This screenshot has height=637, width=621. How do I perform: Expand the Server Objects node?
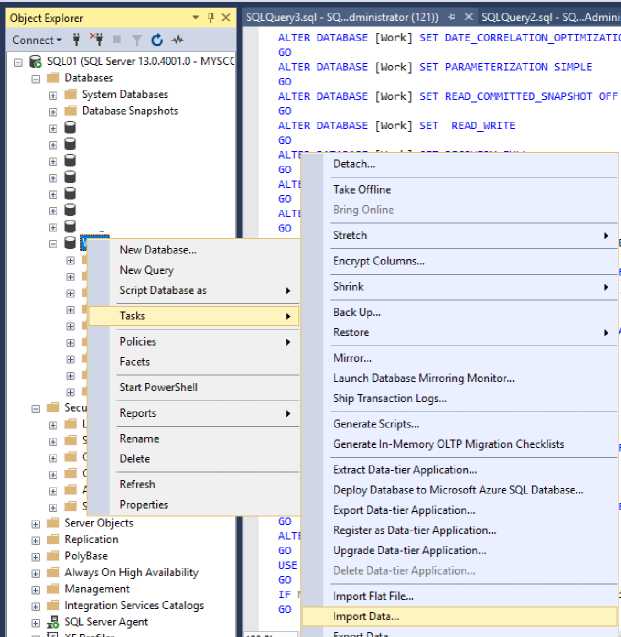(x=36, y=524)
